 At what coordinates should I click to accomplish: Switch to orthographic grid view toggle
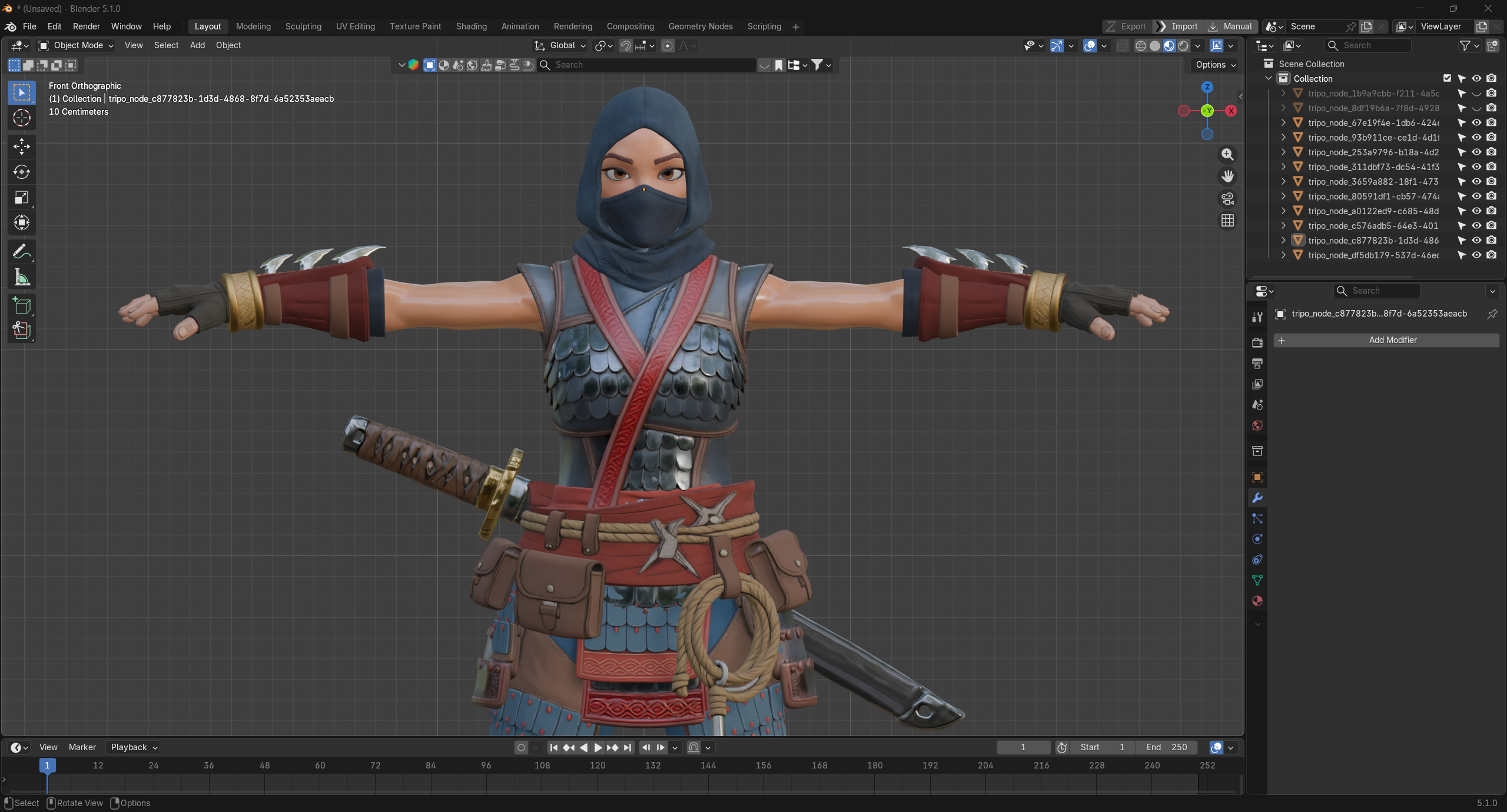point(1227,221)
